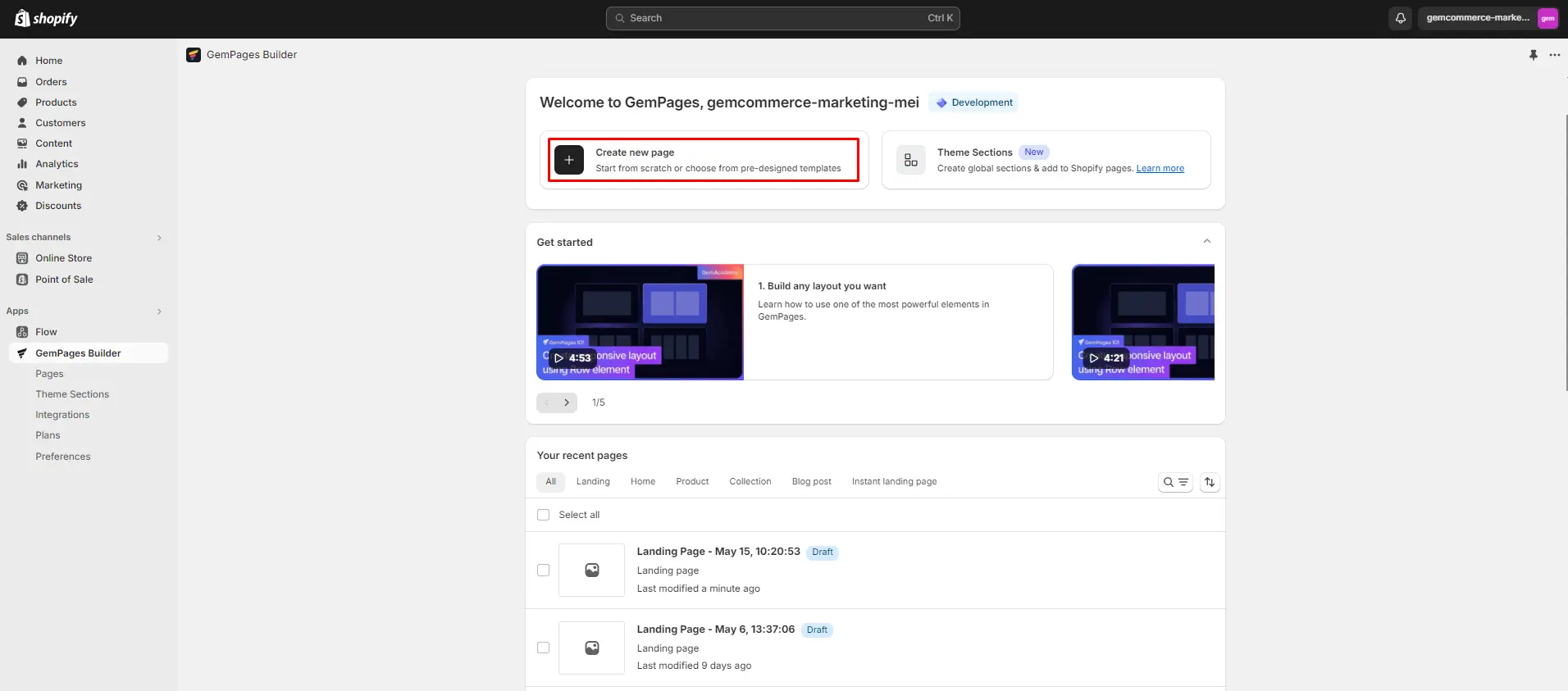
Task: Open Integrations in the sidebar
Action: pos(62,415)
